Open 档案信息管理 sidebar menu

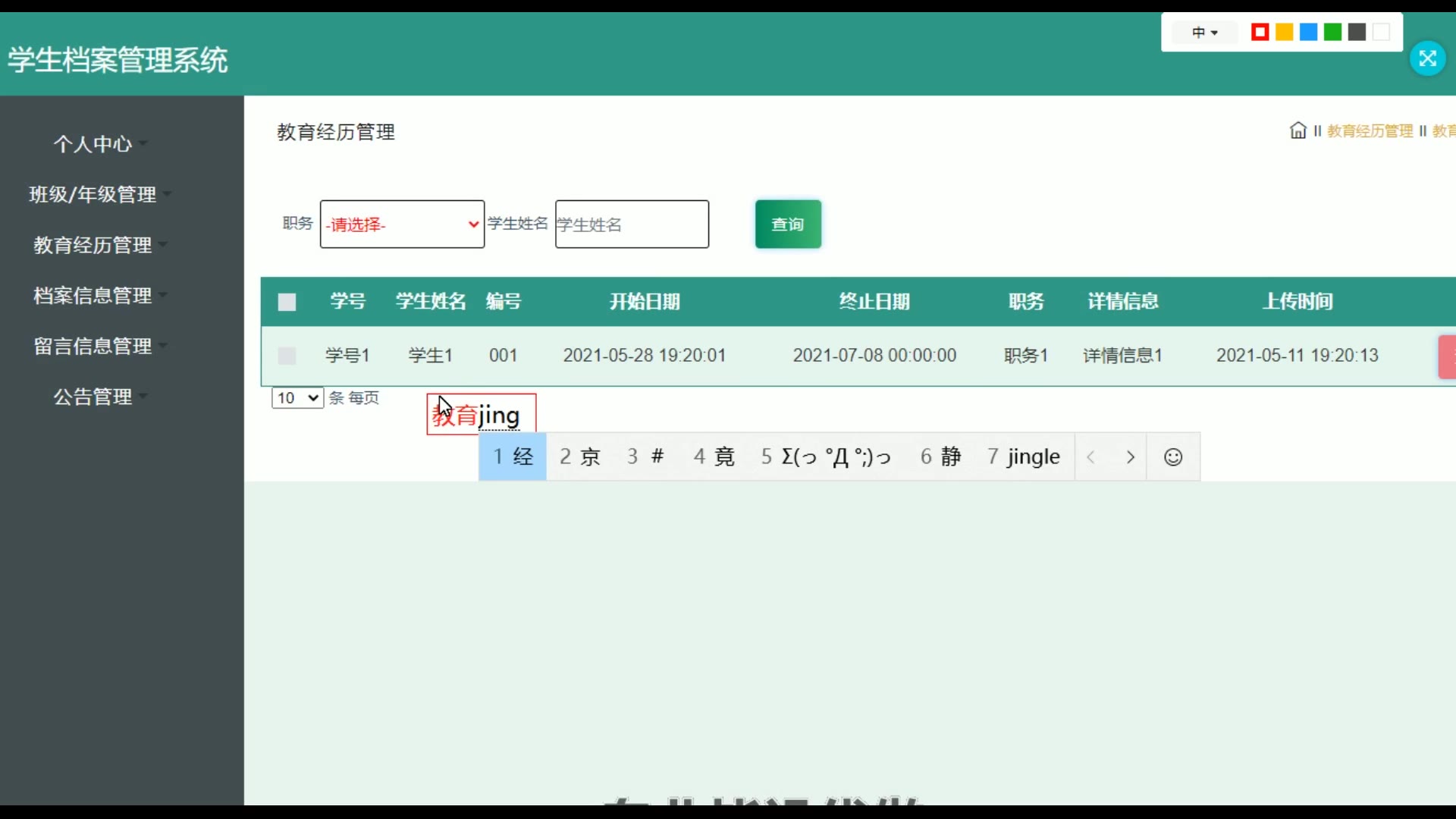coord(93,296)
